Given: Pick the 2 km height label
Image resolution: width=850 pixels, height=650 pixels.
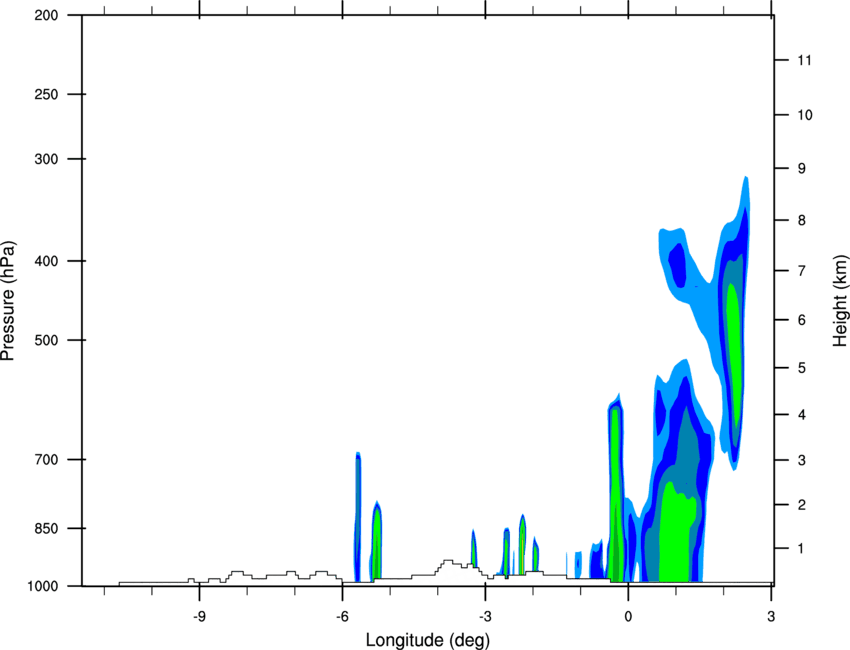Looking at the screenshot, I should coord(801,505).
